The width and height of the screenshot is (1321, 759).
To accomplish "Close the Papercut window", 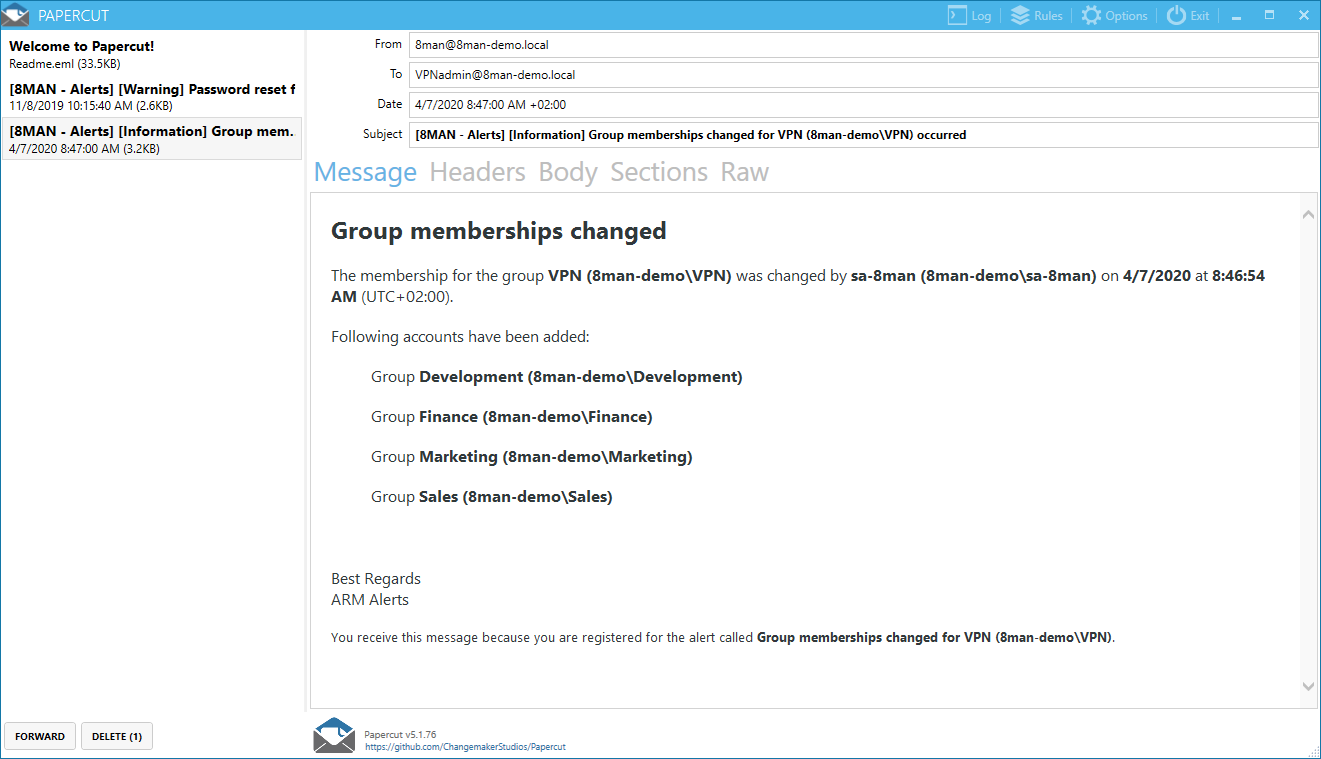I will coord(1303,15).
